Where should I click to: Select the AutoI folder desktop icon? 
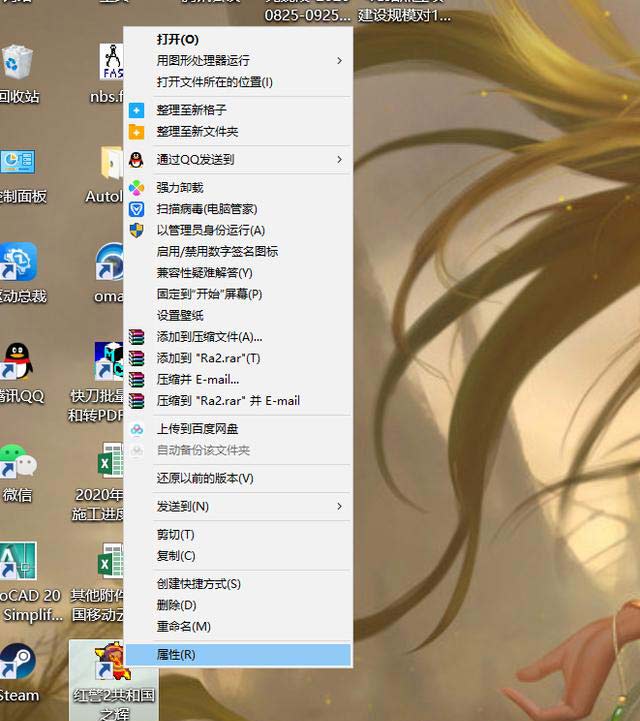[x=112, y=163]
